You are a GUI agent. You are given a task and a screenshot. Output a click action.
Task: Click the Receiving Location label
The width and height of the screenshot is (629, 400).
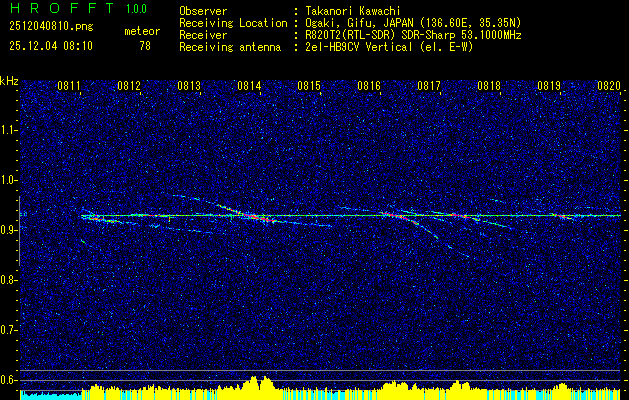coord(233,23)
